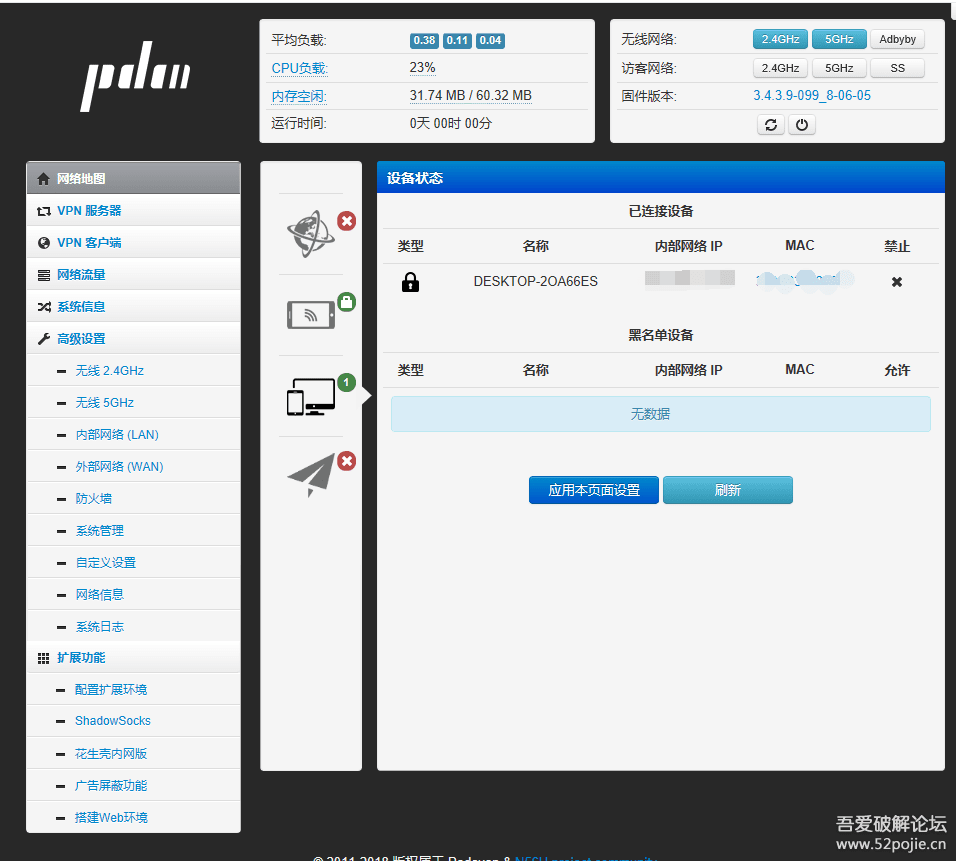
Task: Select the connected client devices icon
Action: point(311,397)
